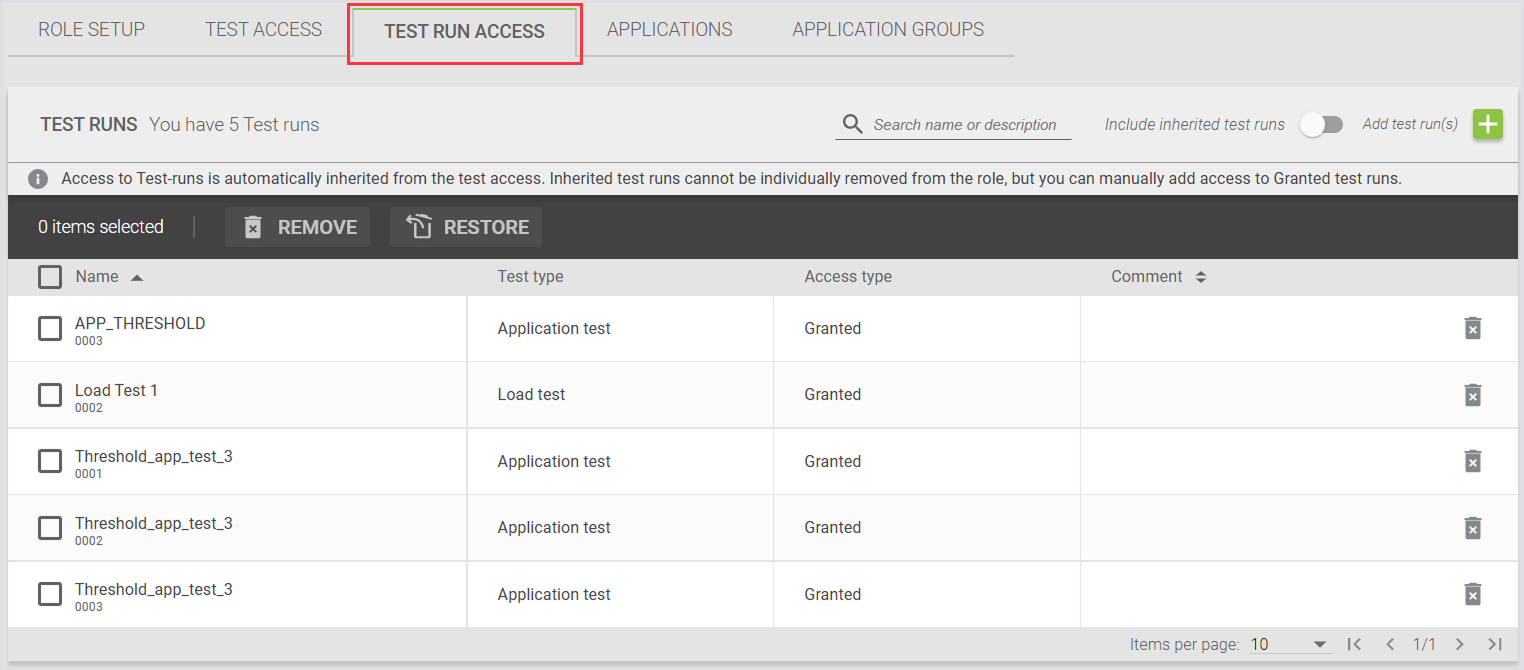The height and width of the screenshot is (670, 1524).
Task: Toggle Include inherited test runs switch
Action: pos(1321,125)
